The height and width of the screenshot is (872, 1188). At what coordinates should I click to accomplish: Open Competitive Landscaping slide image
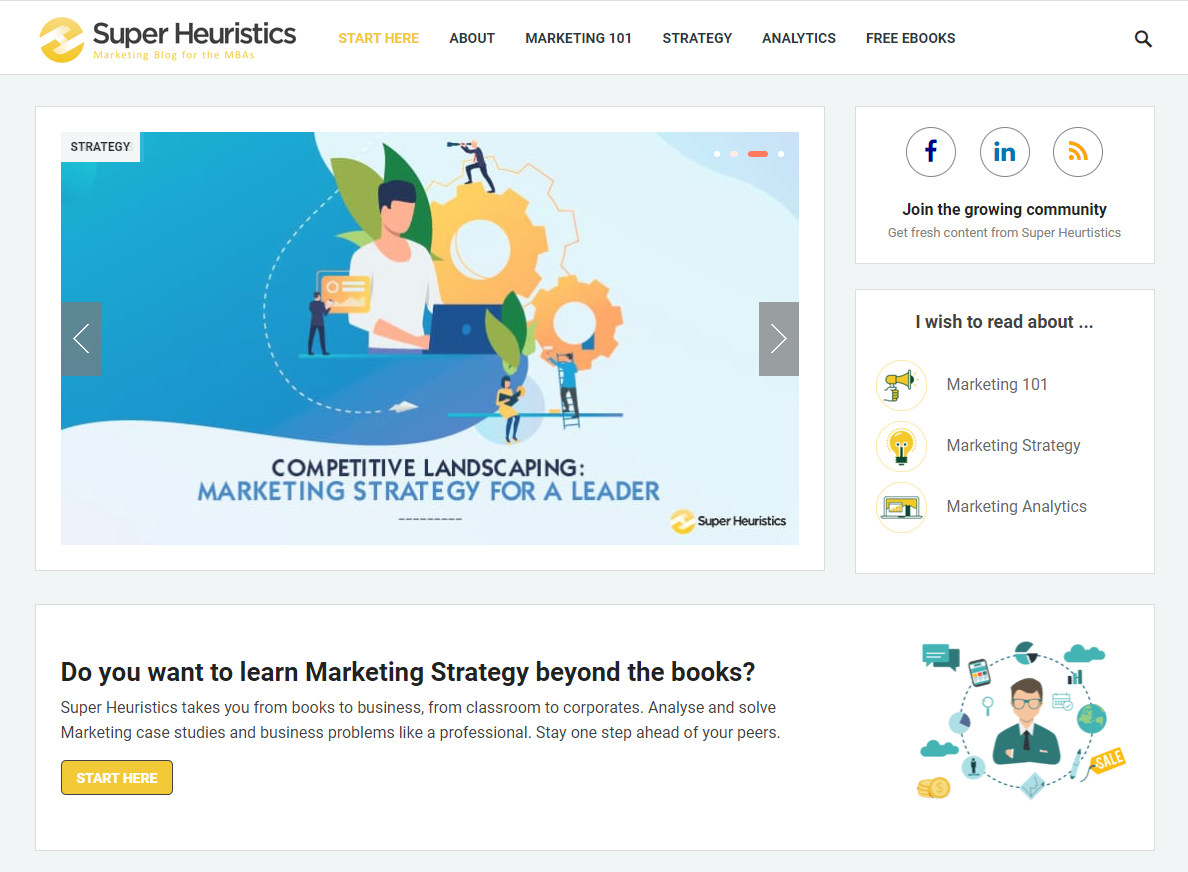click(430, 339)
